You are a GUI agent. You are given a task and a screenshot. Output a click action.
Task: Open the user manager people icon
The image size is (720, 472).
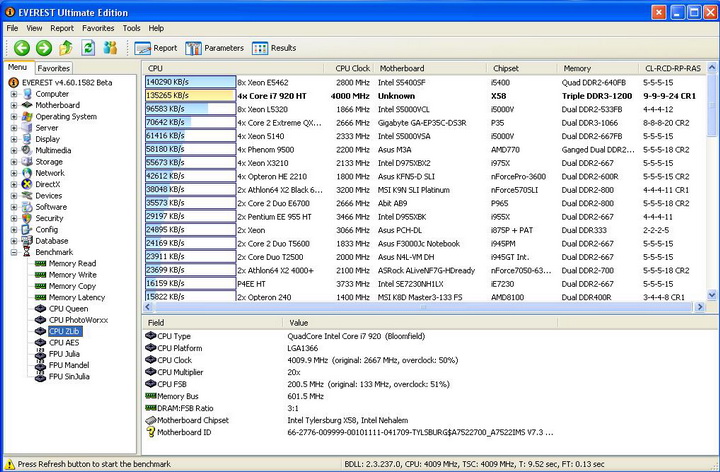click(x=110, y=48)
